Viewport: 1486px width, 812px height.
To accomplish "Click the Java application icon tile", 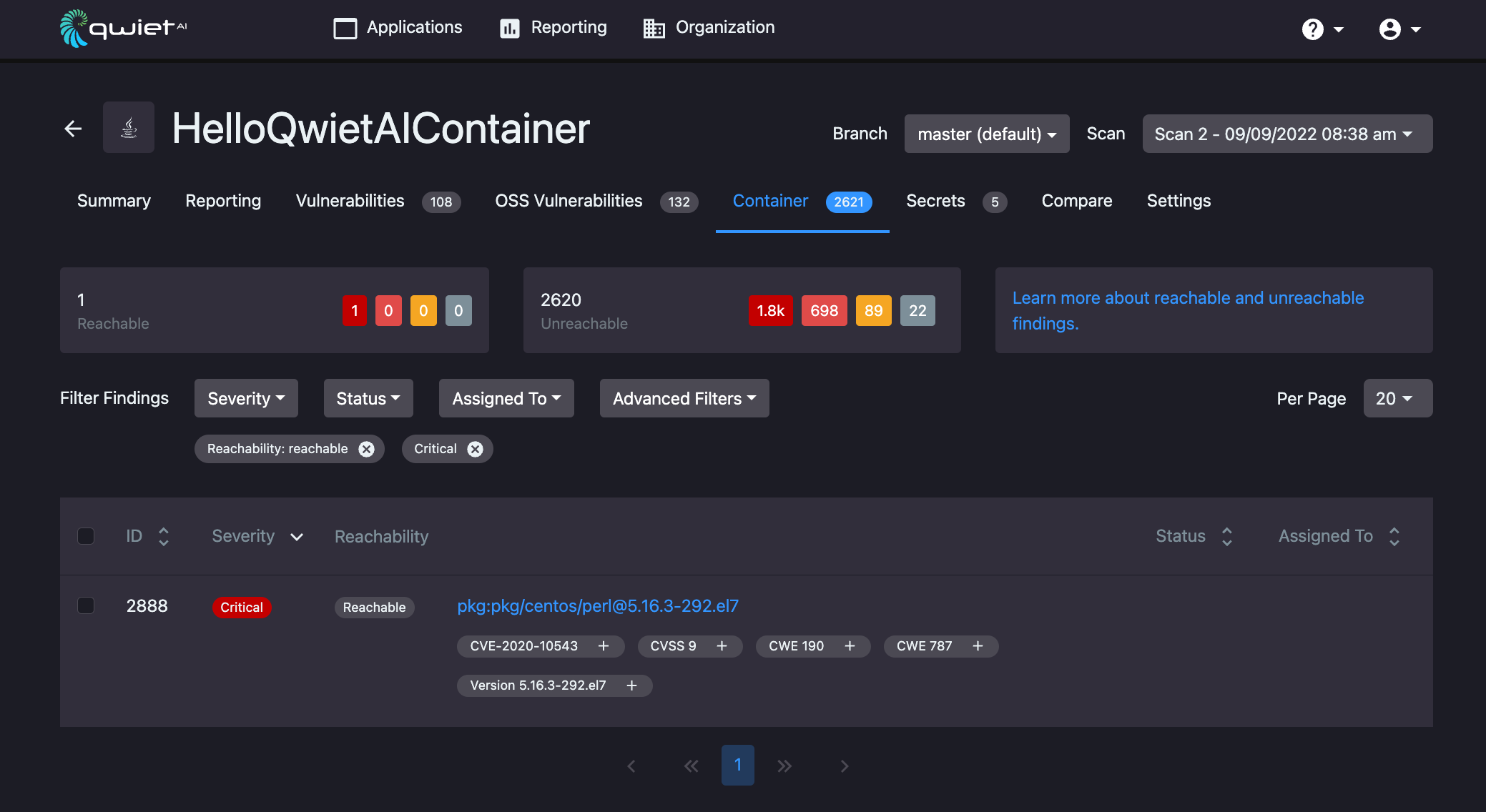I will [x=129, y=127].
